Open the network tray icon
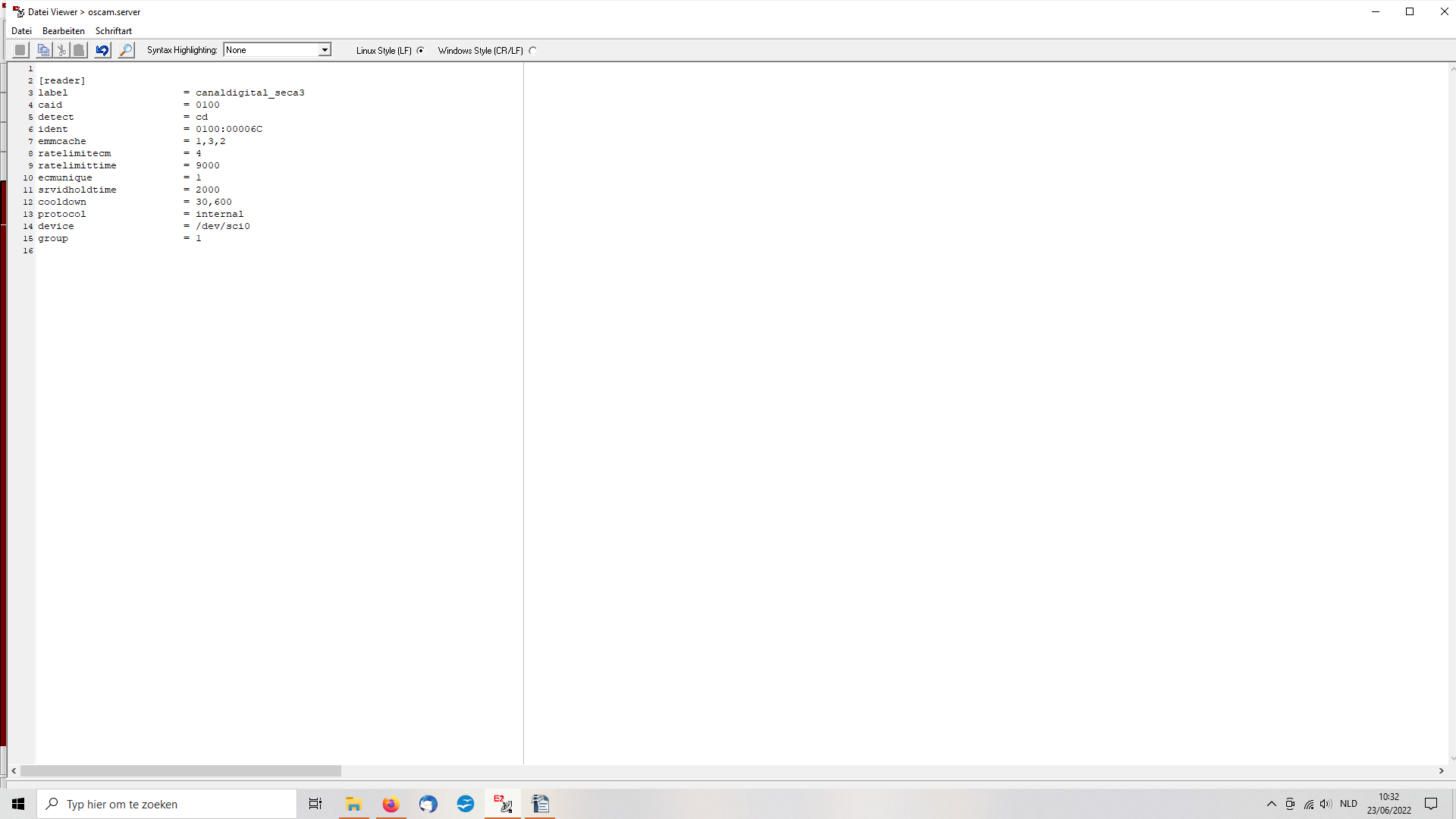 pyautogui.click(x=1309, y=804)
